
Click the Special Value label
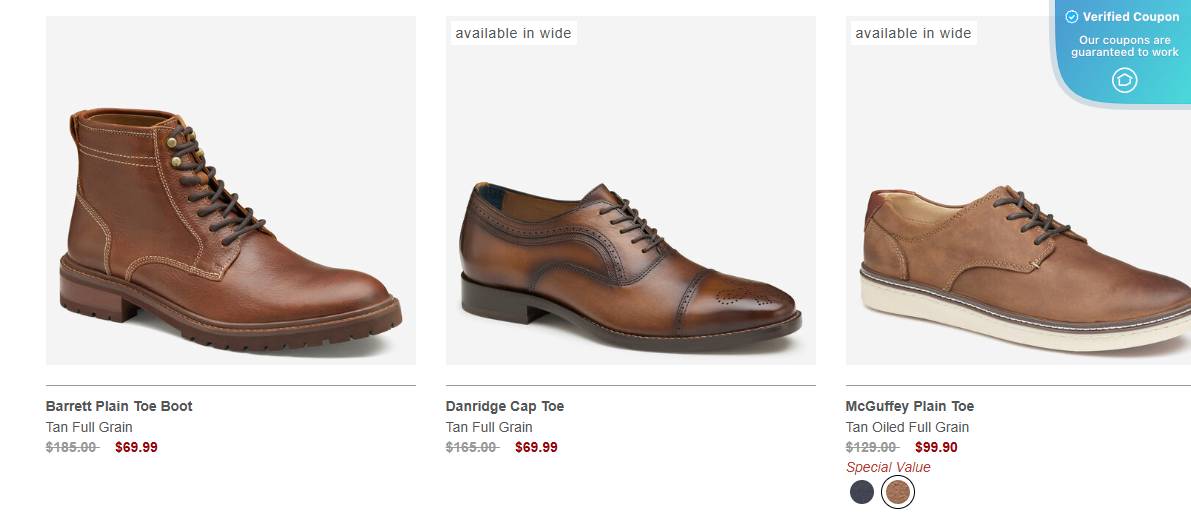pos(888,467)
